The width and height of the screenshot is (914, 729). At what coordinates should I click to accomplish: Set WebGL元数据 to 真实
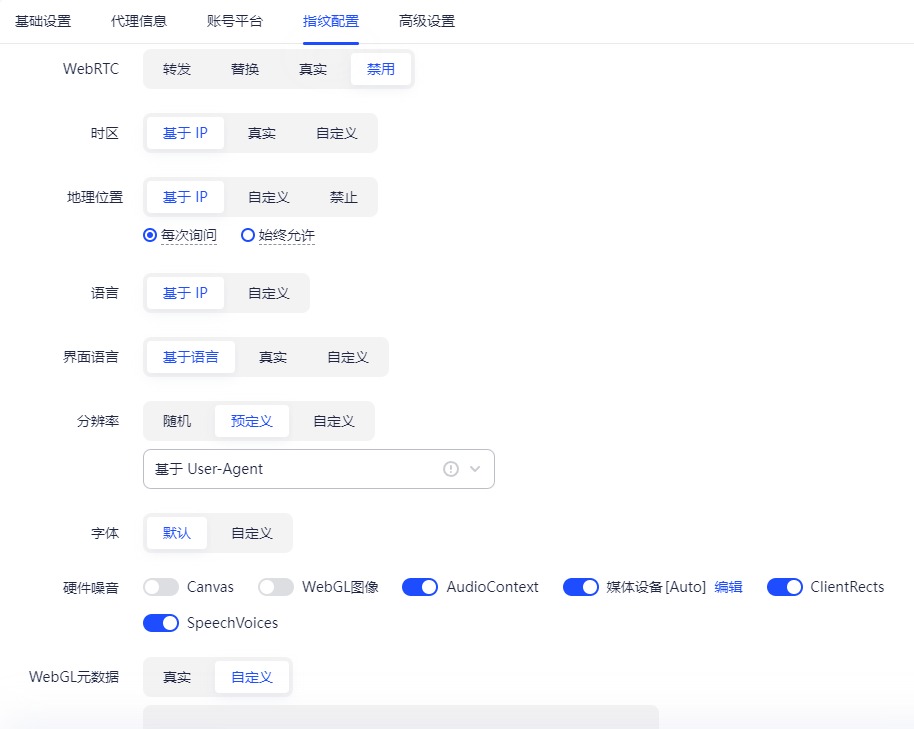[x=177, y=677]
